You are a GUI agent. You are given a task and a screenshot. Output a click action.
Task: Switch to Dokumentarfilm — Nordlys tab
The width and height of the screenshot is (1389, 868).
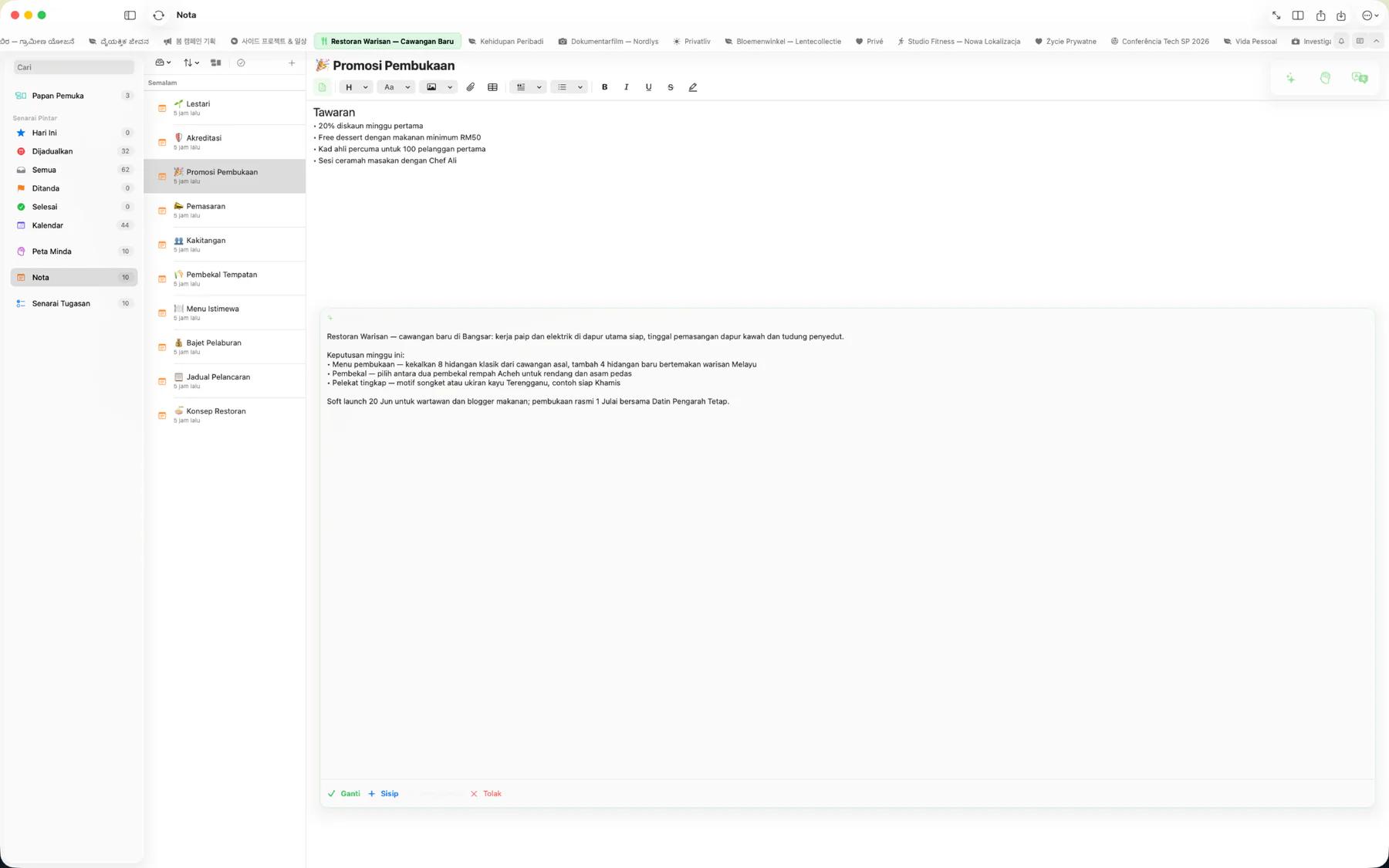click(x=608, y=42)
